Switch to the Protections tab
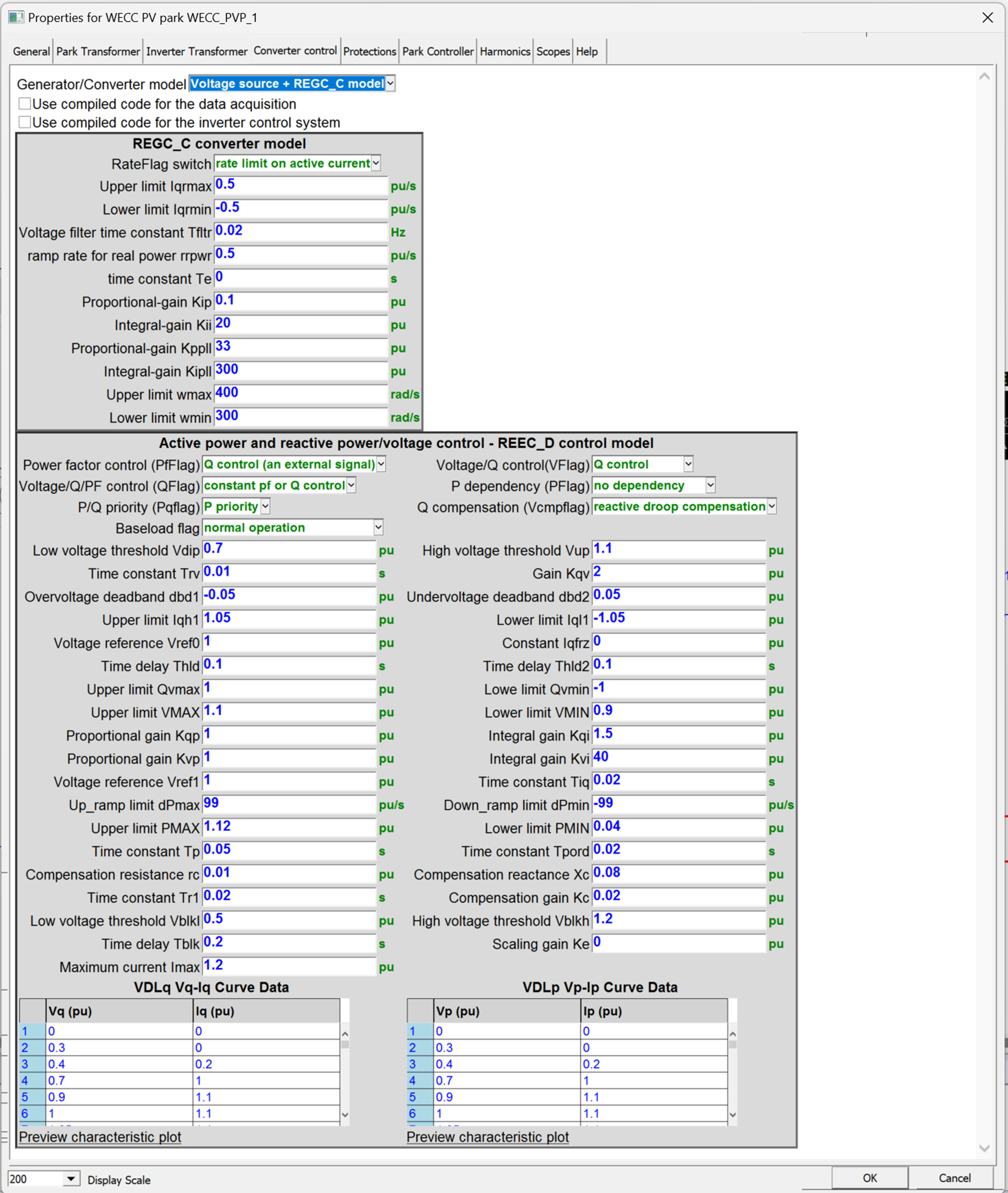Image resolution: width=1008 pixels, height=1193 pixels. [370, 51]
